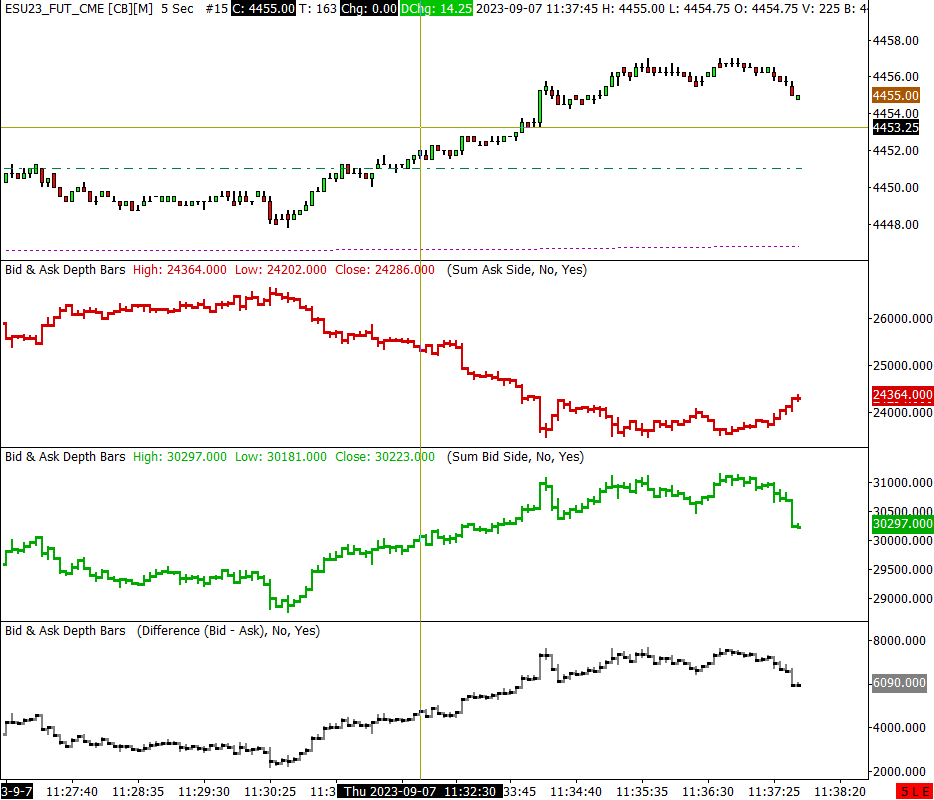Click the 31000.000 bid depth scale label
This screenshot has width=934, height=800.
(902, 483)
